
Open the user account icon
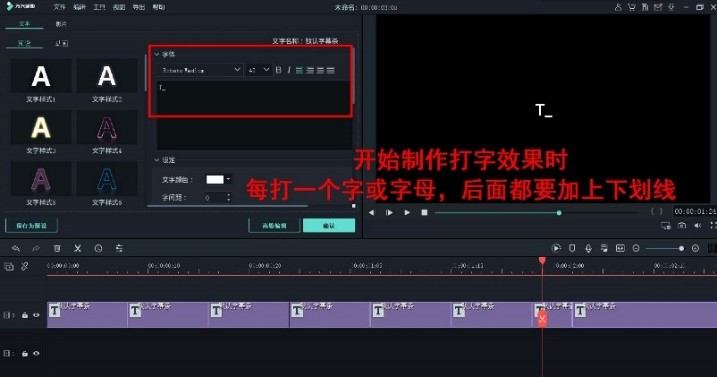click(x=618, y=7)
